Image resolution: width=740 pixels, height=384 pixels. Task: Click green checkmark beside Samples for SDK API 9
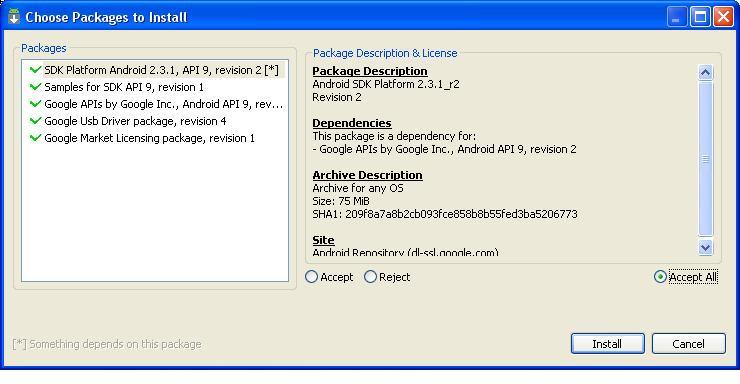pos(35,87)
